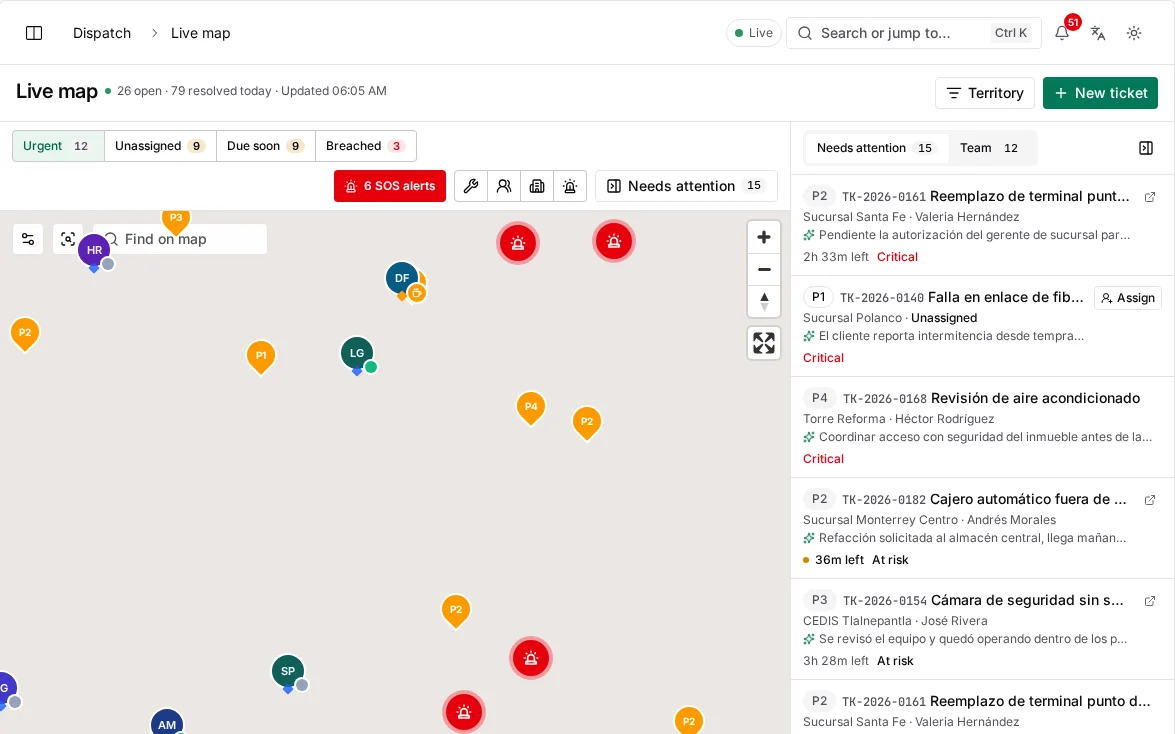Toggle the Unassigned filter chip
This screenshot has height=734, width=1175.
[160, 146]
